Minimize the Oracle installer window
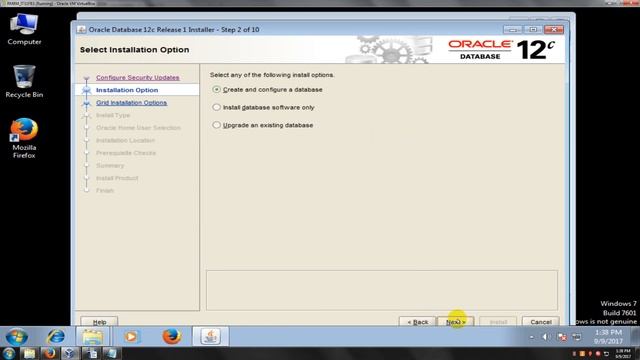This screenshot has height=360, width=640. [513, 29]
